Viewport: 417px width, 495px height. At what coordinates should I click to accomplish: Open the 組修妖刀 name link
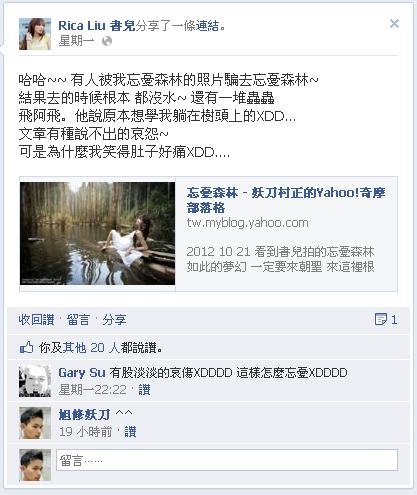tap(84, 415)
